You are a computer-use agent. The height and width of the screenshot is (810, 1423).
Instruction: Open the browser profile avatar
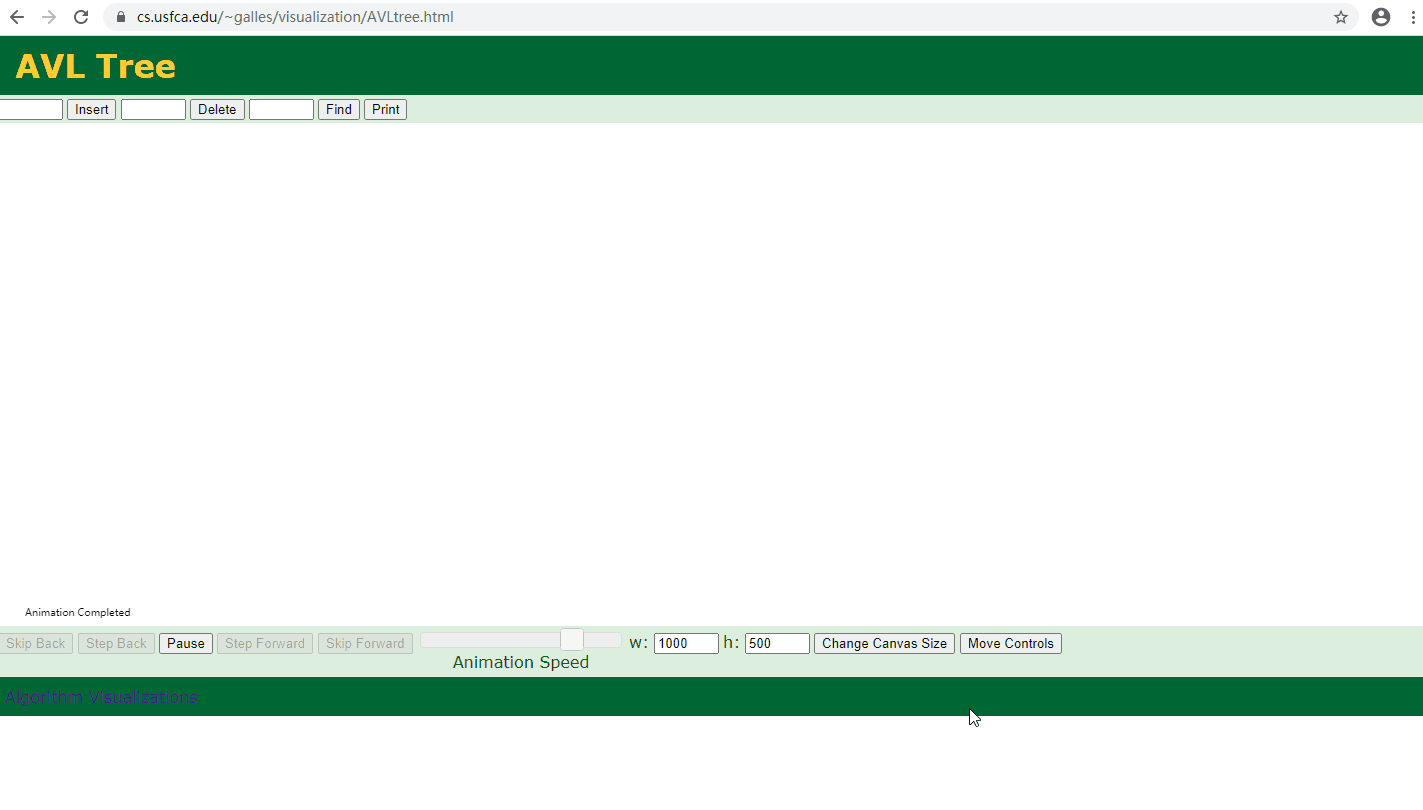click(x=1381, y=17)
